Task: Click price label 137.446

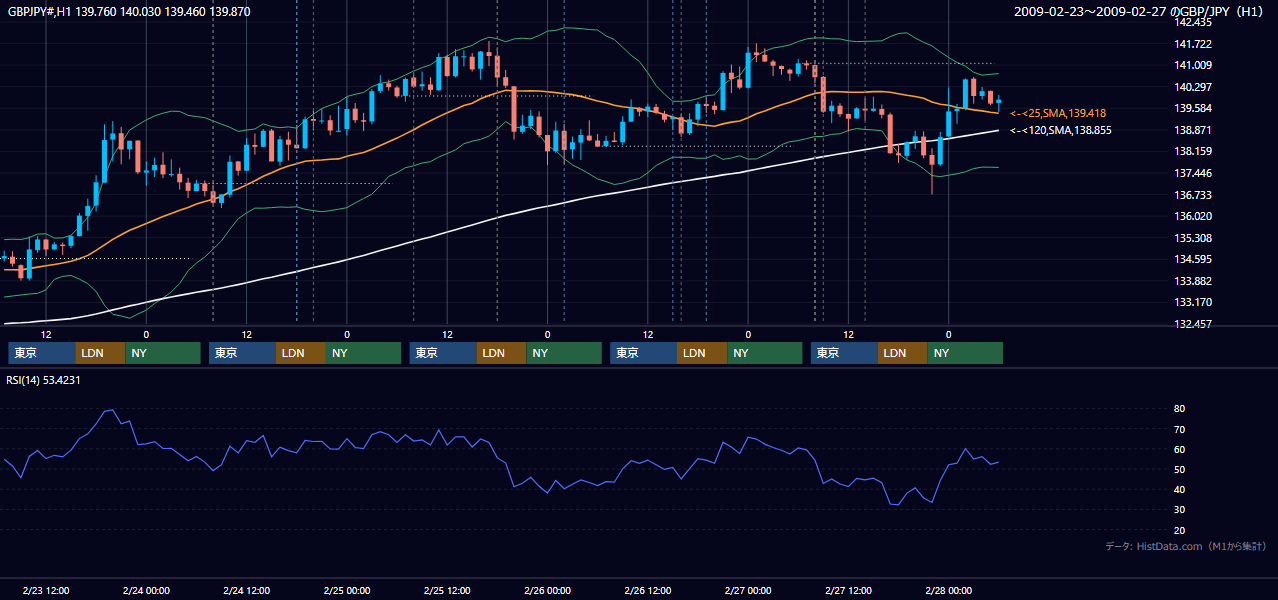Action: 1192,173
